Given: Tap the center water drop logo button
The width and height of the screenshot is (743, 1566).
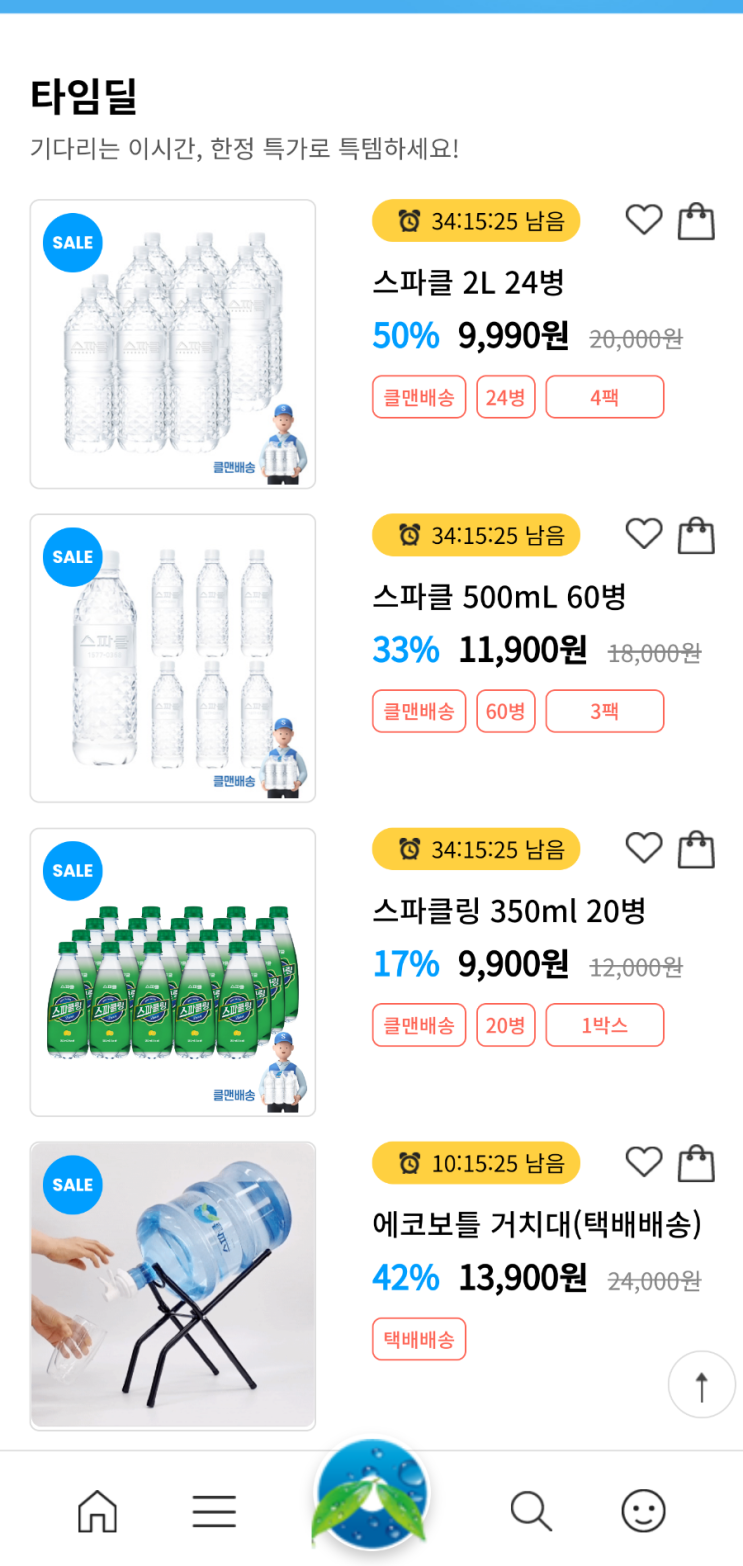Looking at the screenshot, I should click(372, 1495).
